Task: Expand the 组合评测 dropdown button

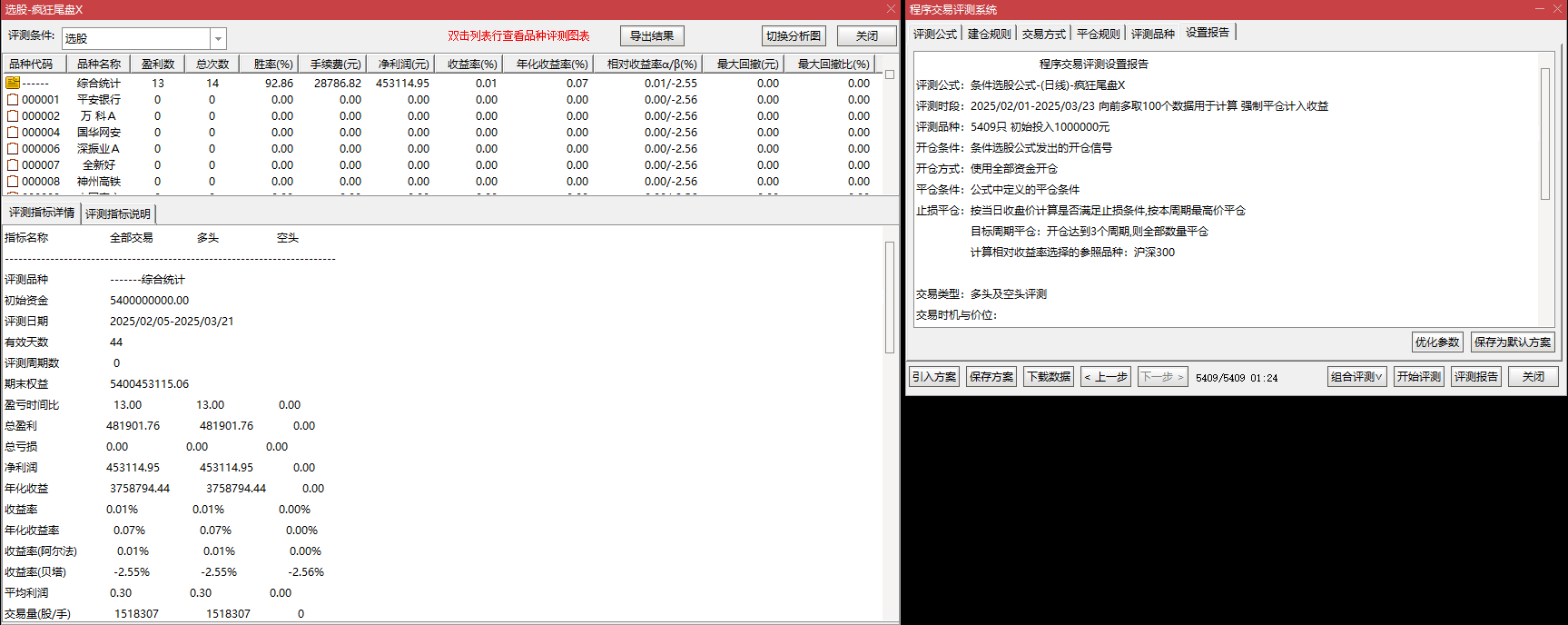Action: 1356,377
